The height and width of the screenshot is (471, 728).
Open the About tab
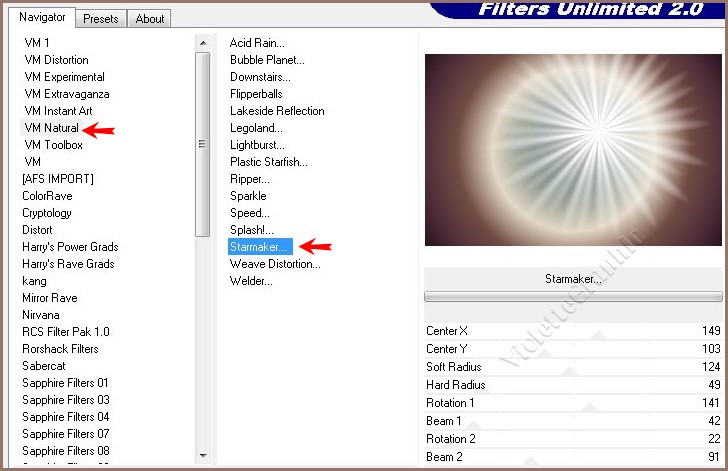[150, 19]
